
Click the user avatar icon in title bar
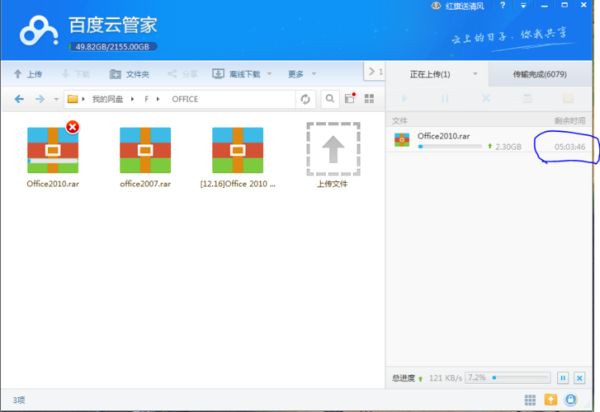click(436, 5)
